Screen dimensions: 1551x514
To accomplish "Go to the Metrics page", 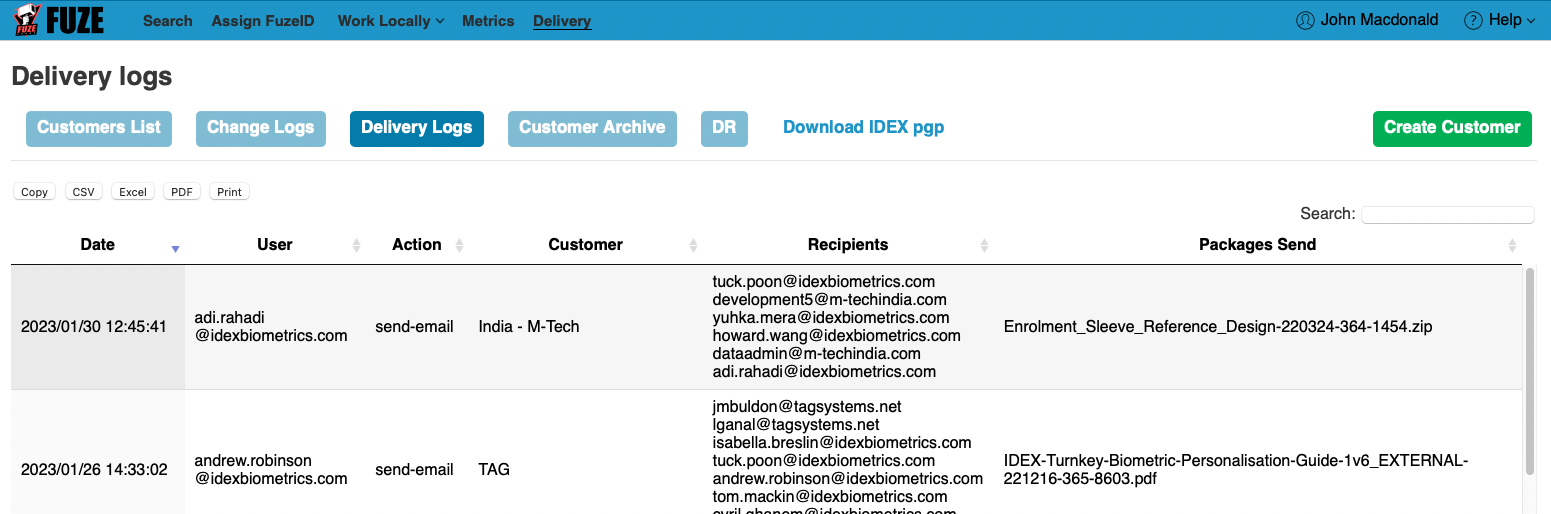I will coord(488,21).
